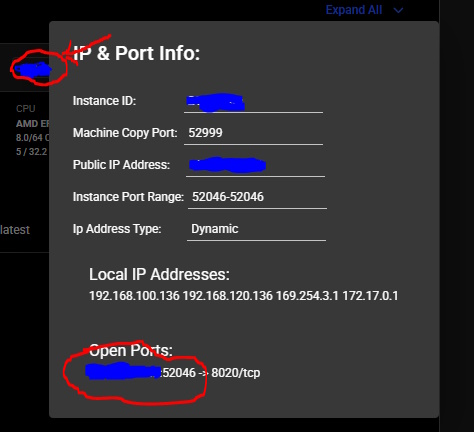This screenshot has width=474, height=432.
Task: Click the CPU label in background card
Action: (26, 109)
